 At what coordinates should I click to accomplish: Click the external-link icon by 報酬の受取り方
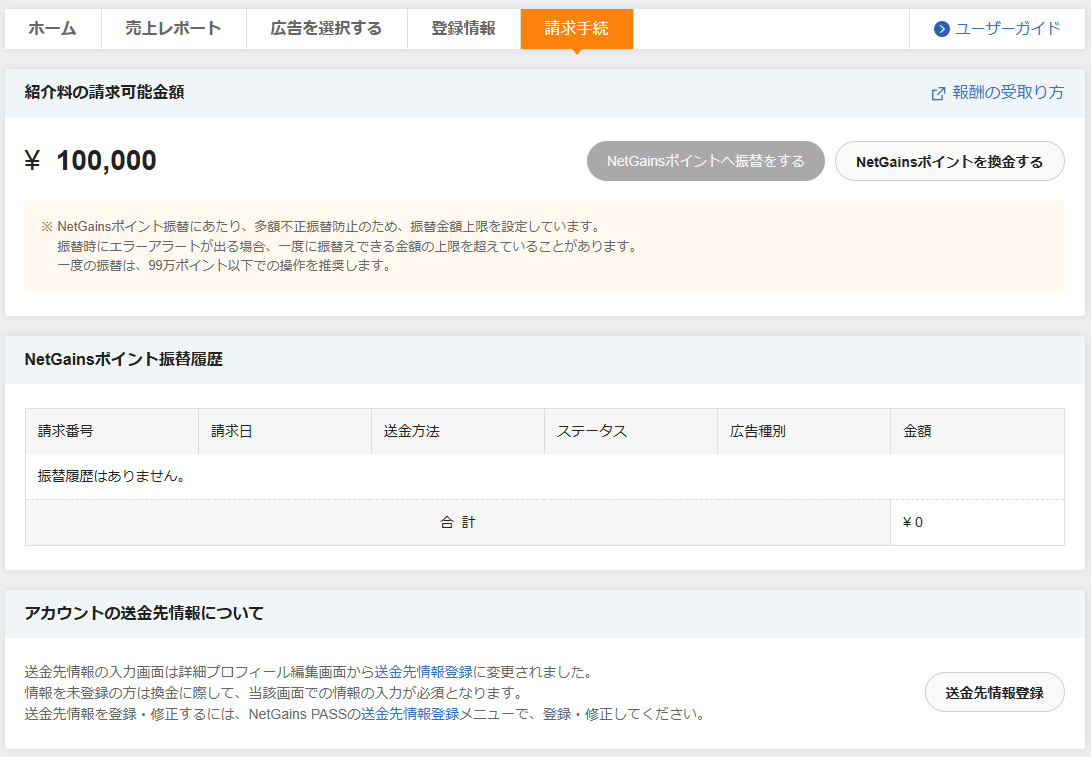coord(938,93)
